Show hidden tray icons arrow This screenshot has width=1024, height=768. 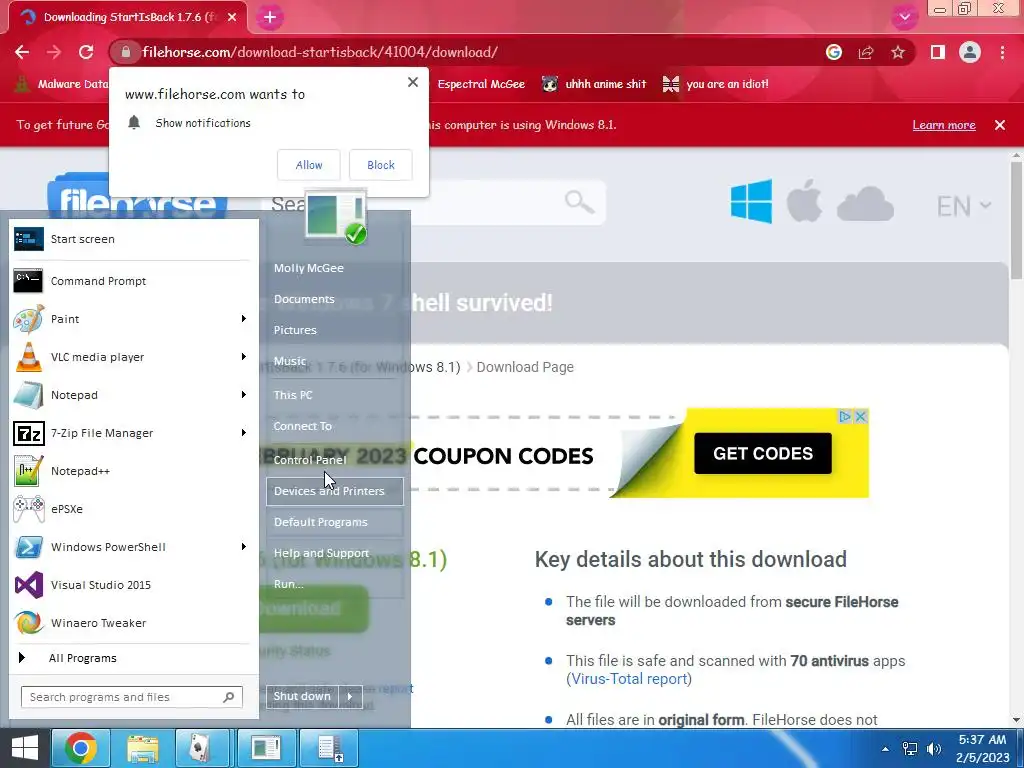click(885, 749)
